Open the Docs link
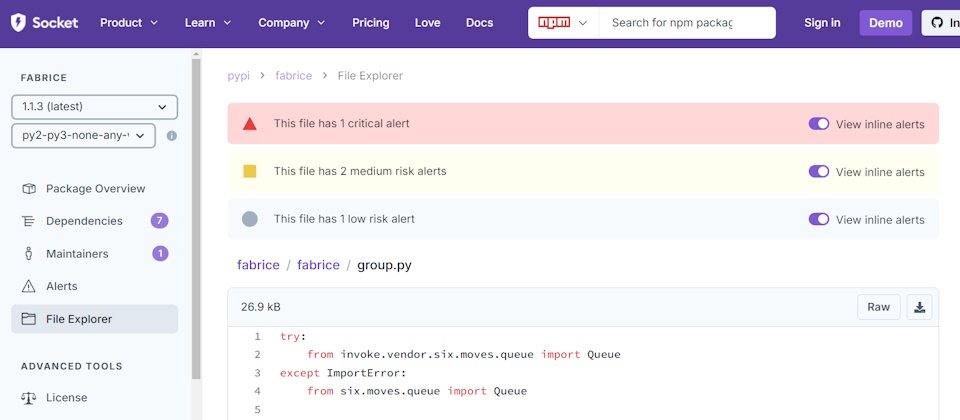This screenshot has height=420, width=960. click(x=479, y=23)
